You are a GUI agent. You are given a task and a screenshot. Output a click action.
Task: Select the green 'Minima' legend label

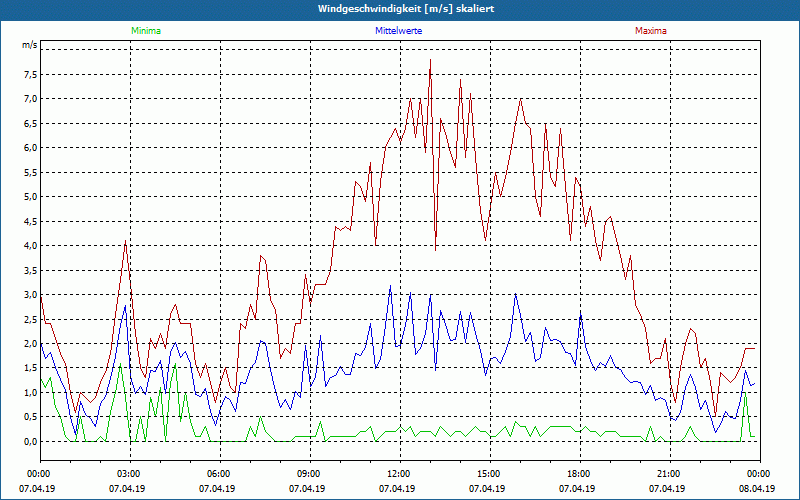pyautogui.click(x=146, y=31)
